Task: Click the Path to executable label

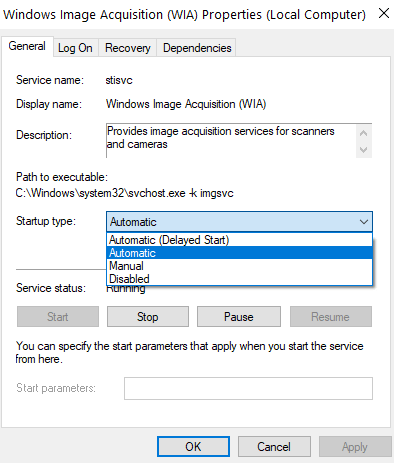Action: point(62,177)
